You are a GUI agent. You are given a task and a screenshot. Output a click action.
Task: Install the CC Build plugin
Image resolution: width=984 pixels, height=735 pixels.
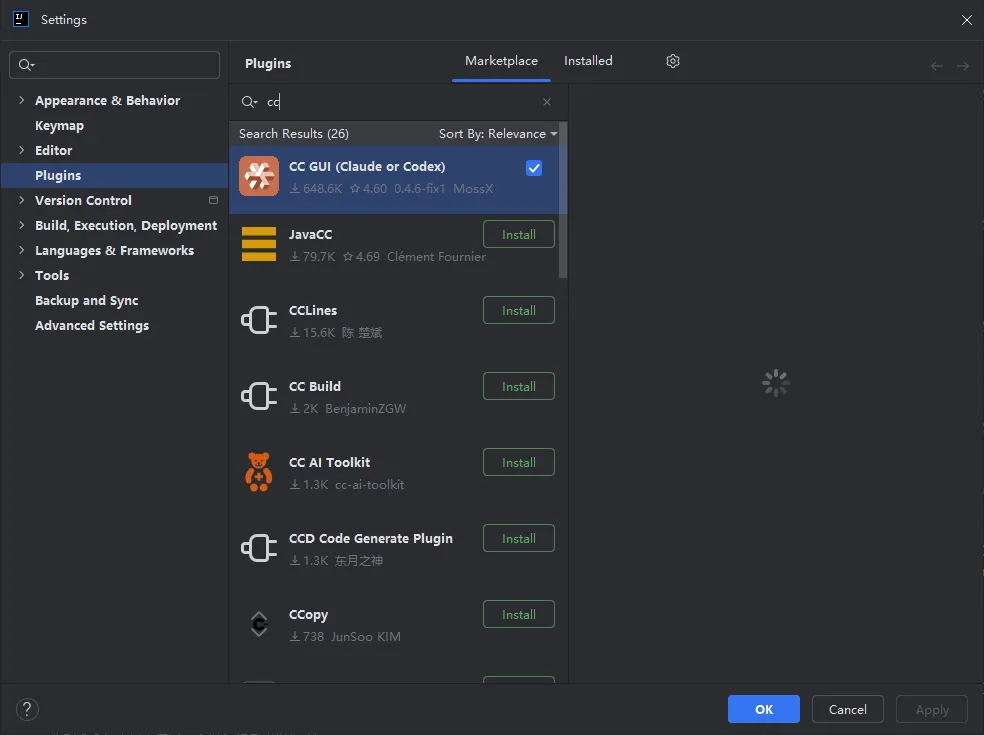coord(518,386)
